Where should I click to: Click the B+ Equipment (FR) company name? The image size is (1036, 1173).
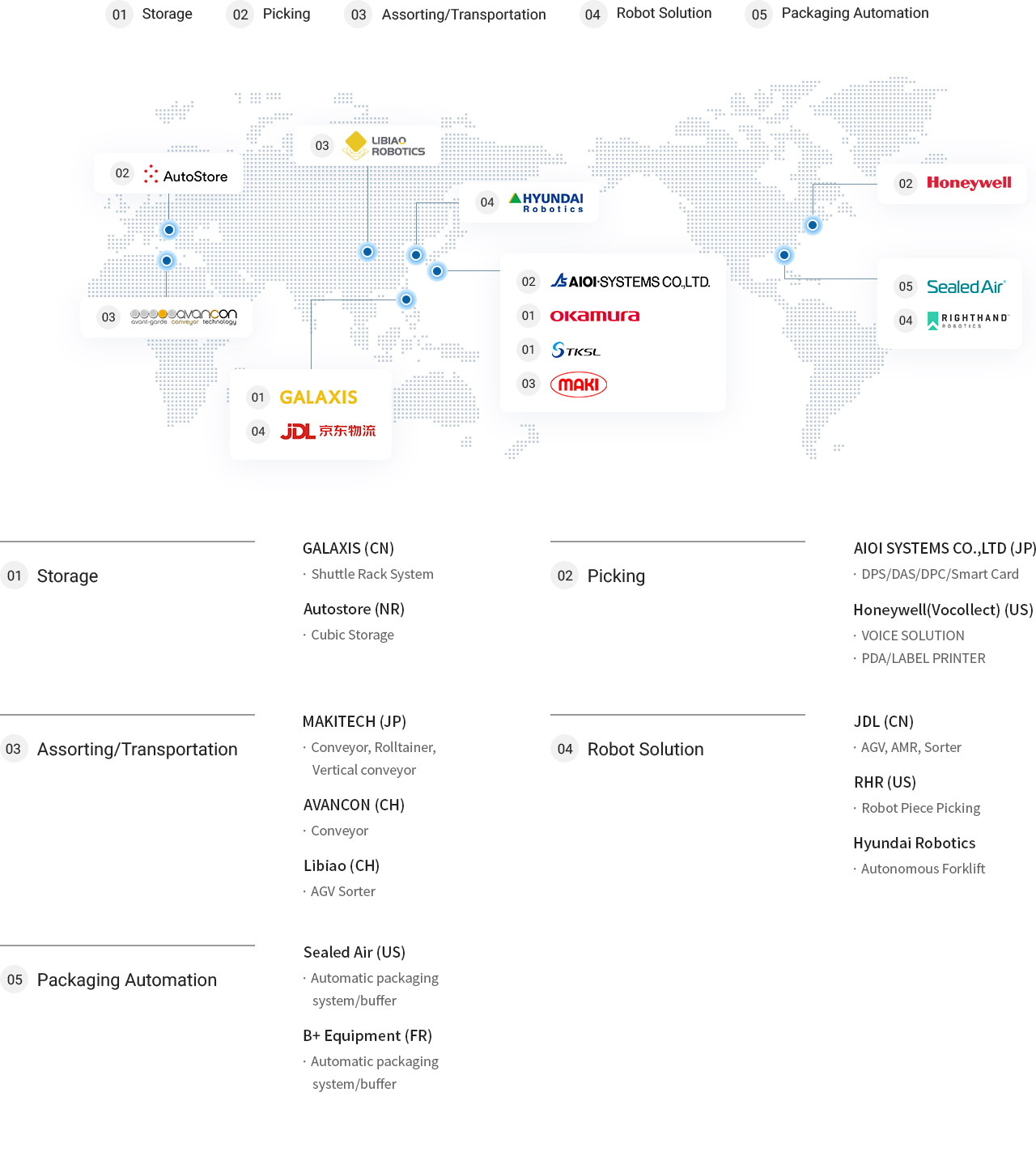[367, 1035]
